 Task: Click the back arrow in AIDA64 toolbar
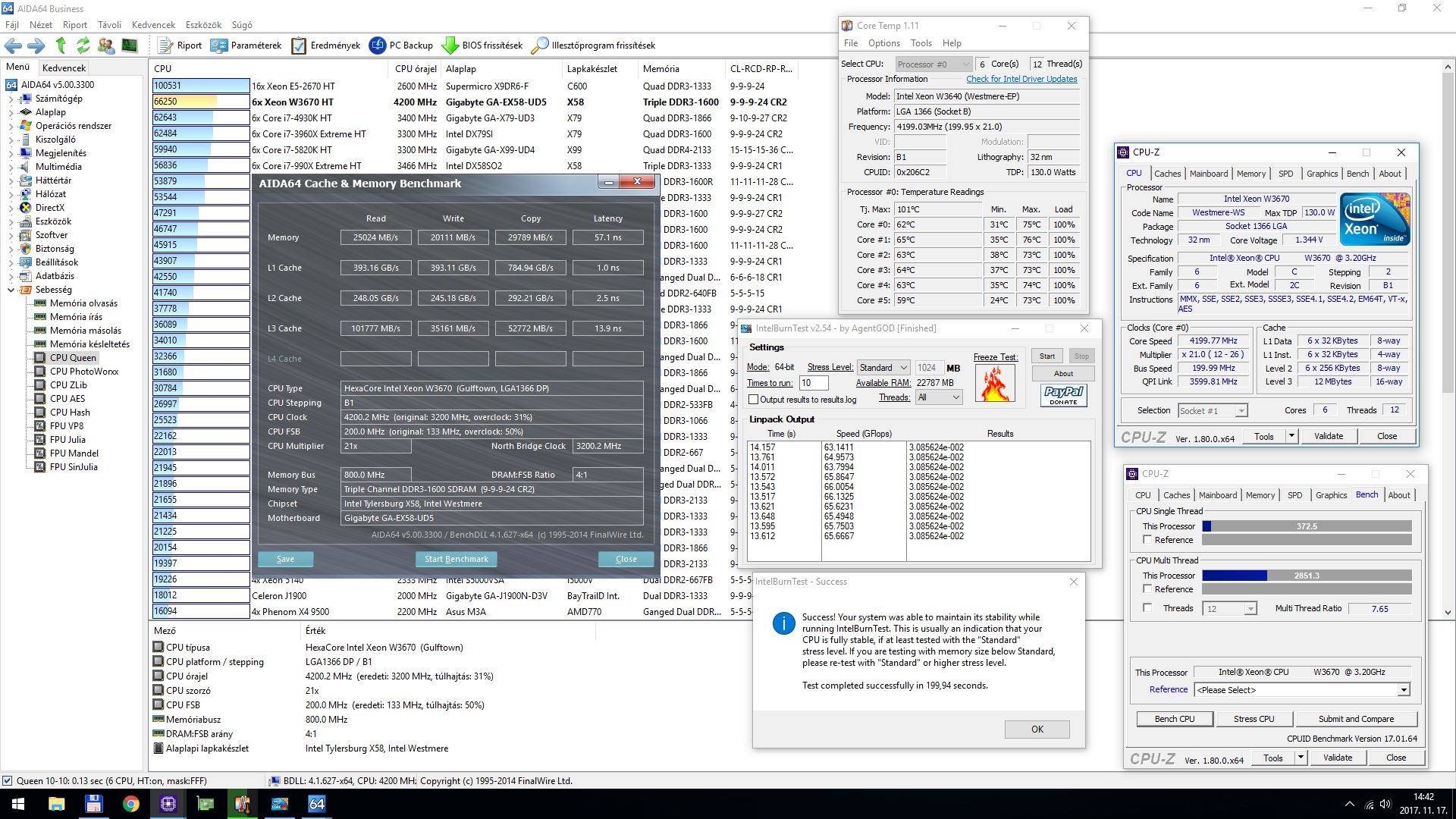coord(14,45)
